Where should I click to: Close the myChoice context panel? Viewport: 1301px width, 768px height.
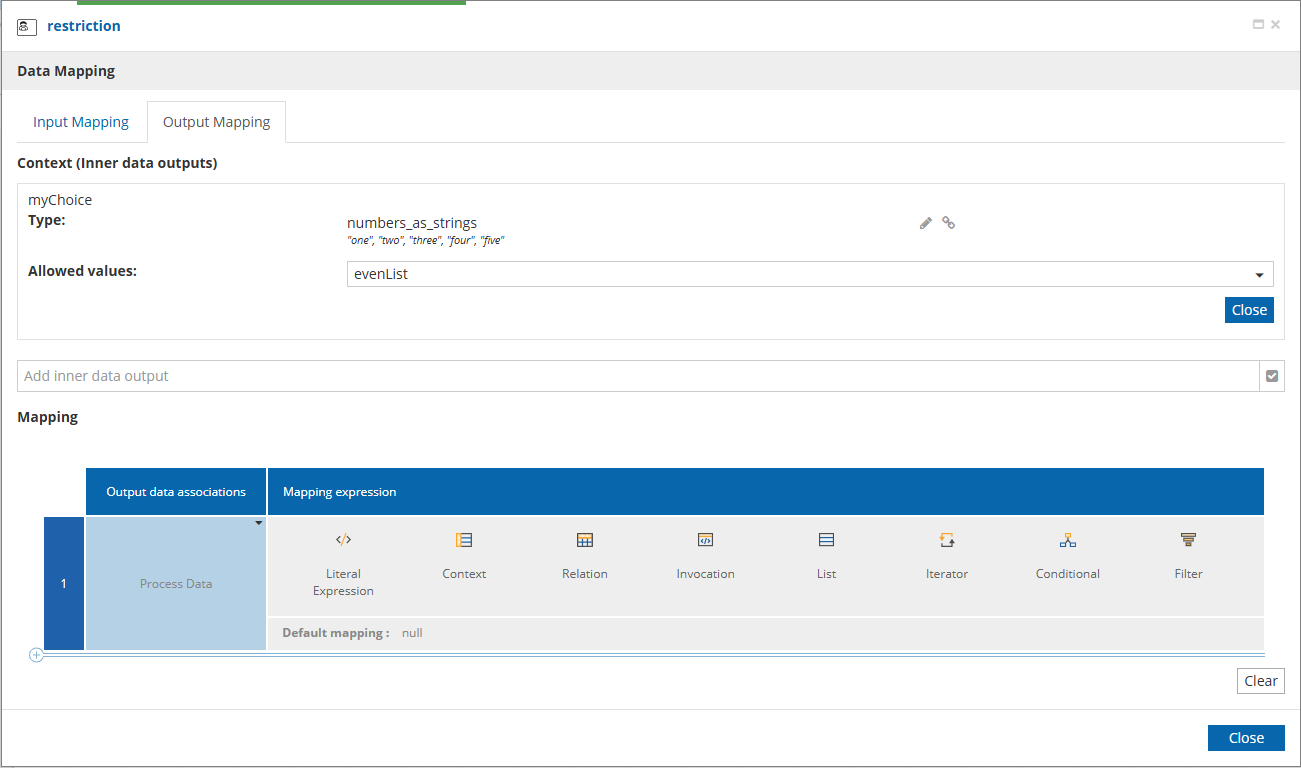click(x=1249, y=310)
